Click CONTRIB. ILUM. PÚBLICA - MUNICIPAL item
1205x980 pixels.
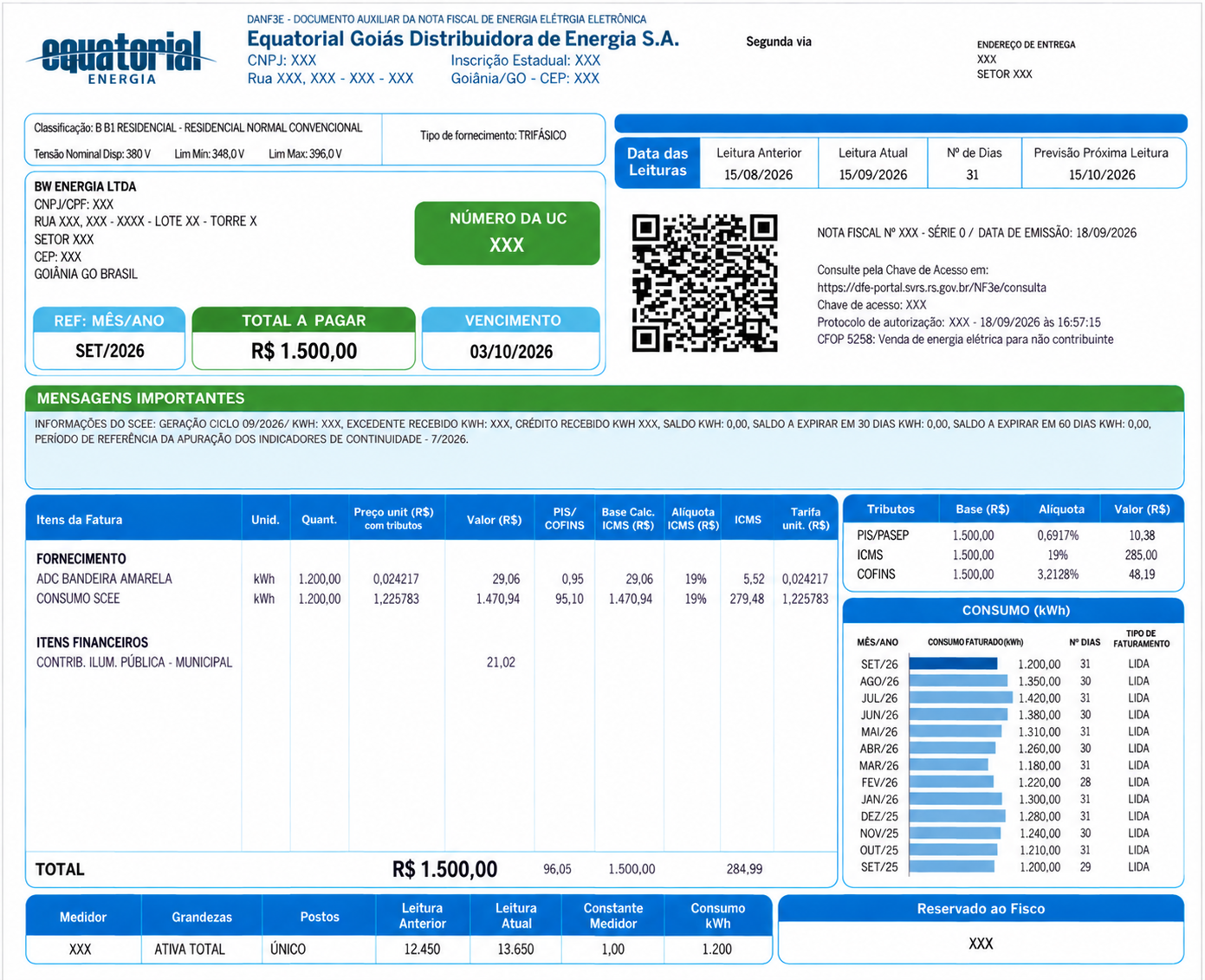(134, 662)
